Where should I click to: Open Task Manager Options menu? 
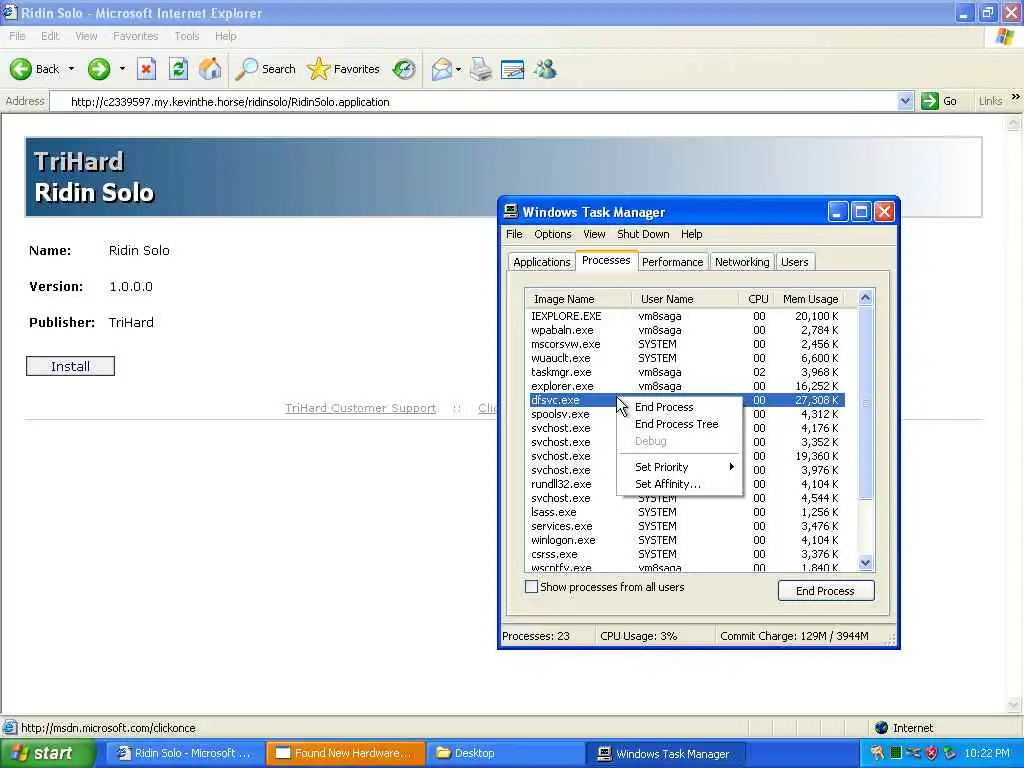552,234
